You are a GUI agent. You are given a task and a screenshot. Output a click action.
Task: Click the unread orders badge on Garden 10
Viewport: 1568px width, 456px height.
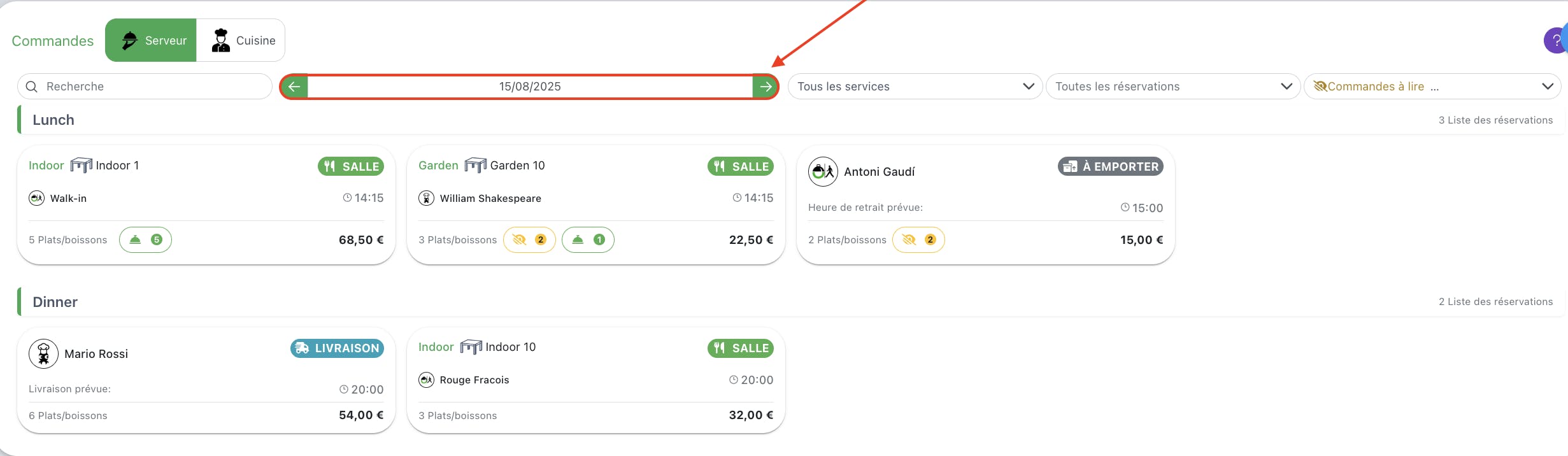529,240
